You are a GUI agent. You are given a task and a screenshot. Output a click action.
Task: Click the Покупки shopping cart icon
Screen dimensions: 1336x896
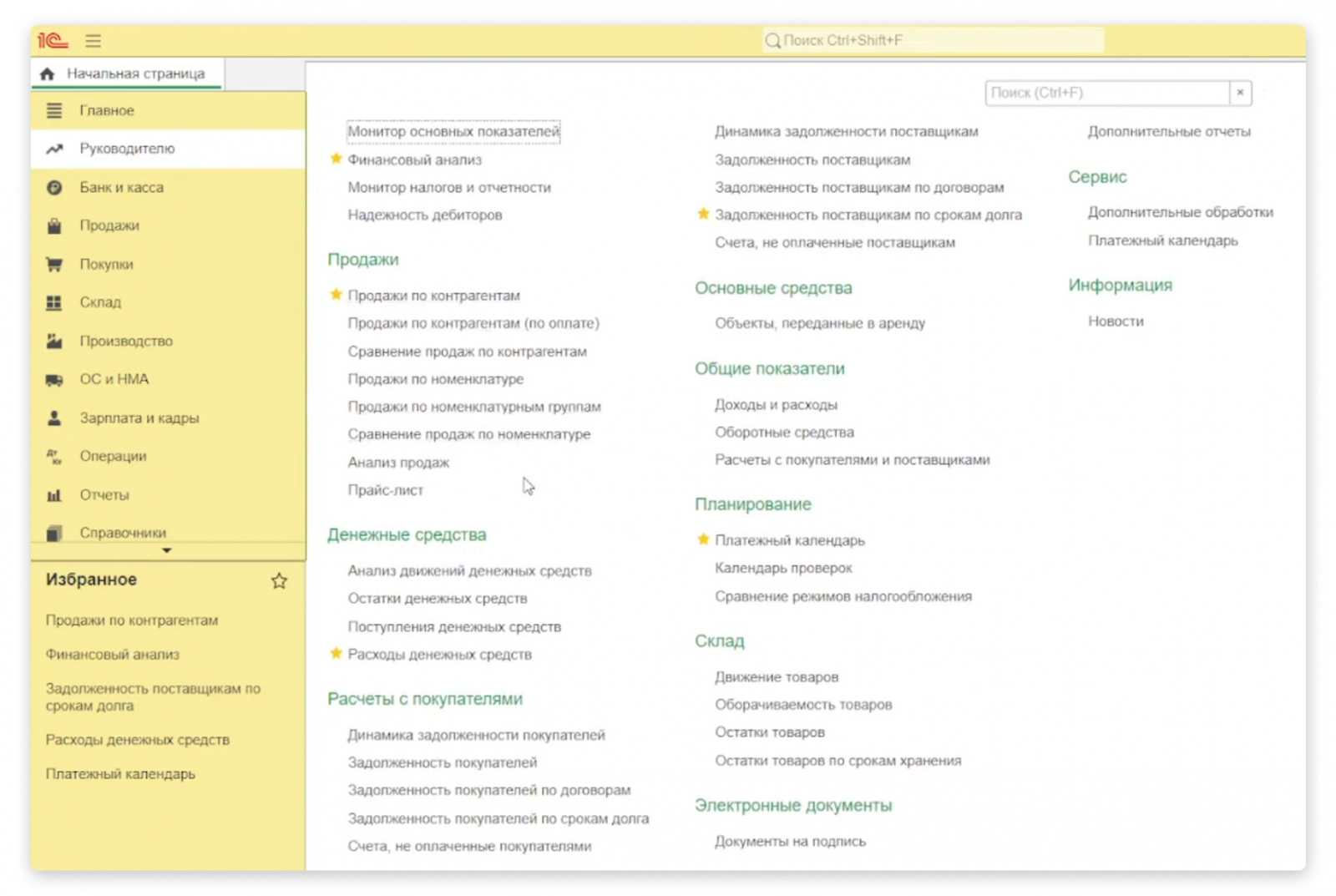[x=54, y=265]
